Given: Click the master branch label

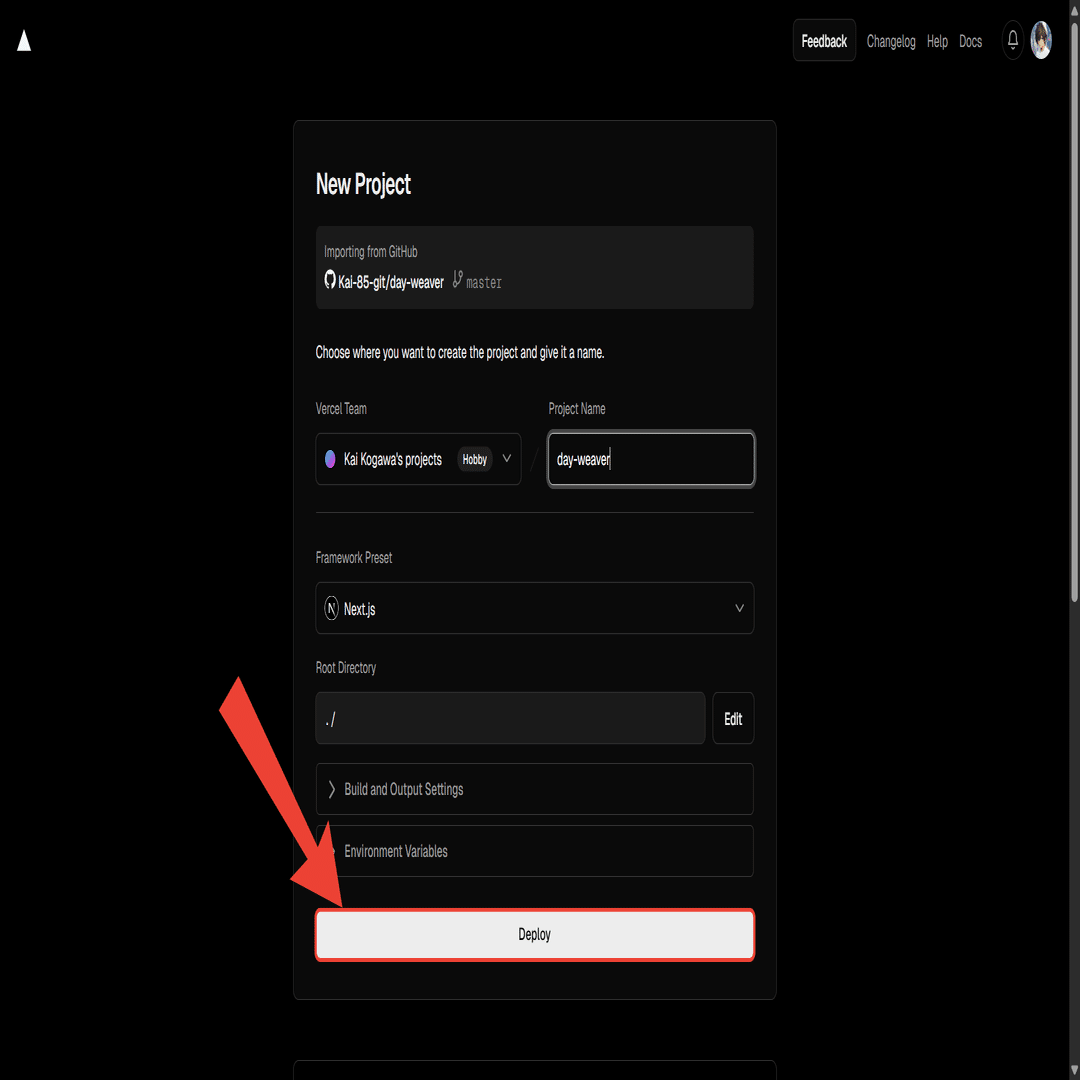Looking at the screenshot, I should (484, 282).
